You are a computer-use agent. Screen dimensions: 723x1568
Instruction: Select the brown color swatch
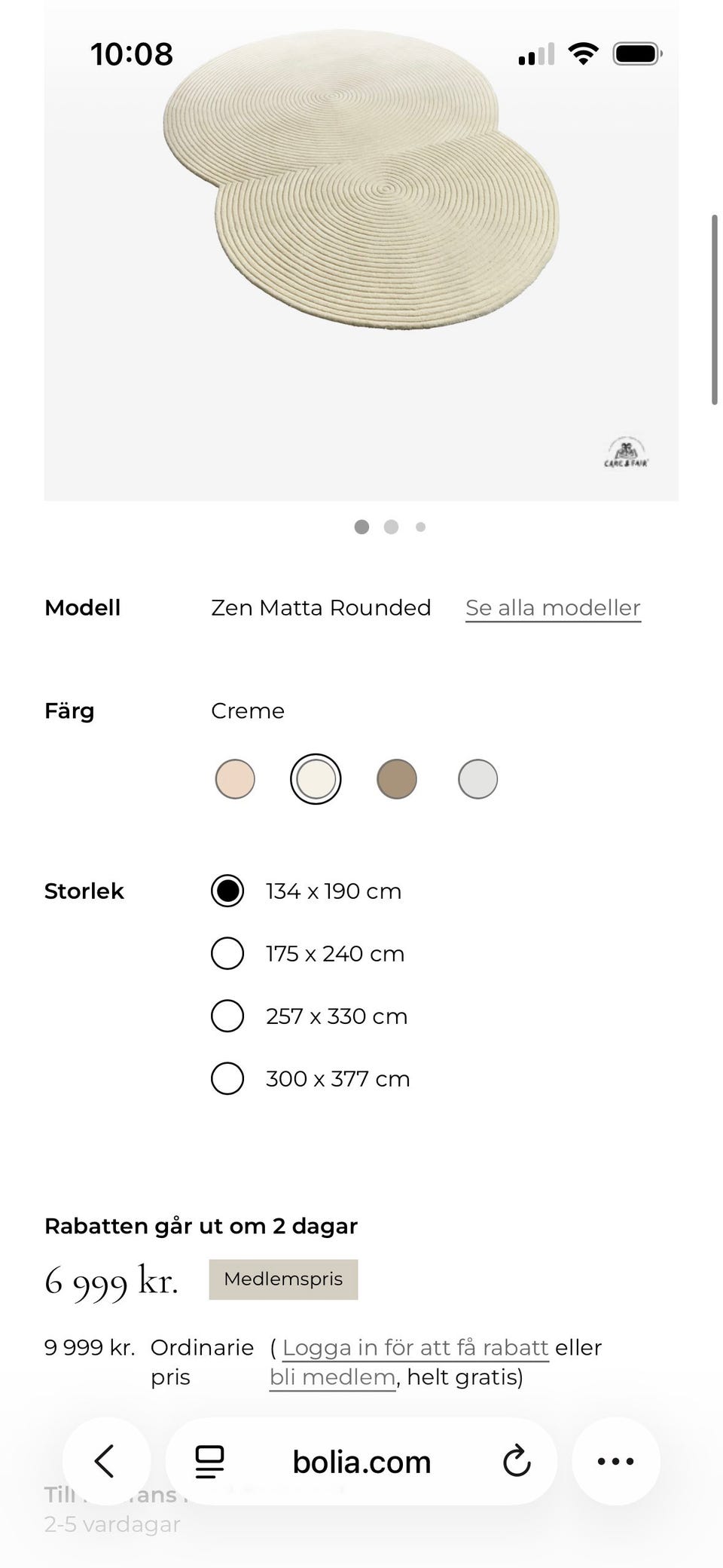[397, 779]
